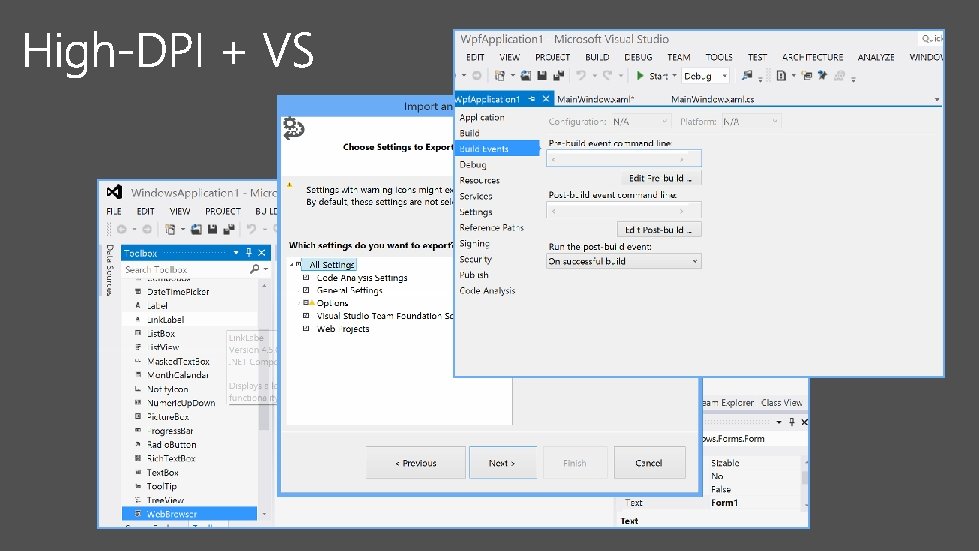
Task: Click the Toolbox search magnifier icon
Action: click(x=254, y=269)
